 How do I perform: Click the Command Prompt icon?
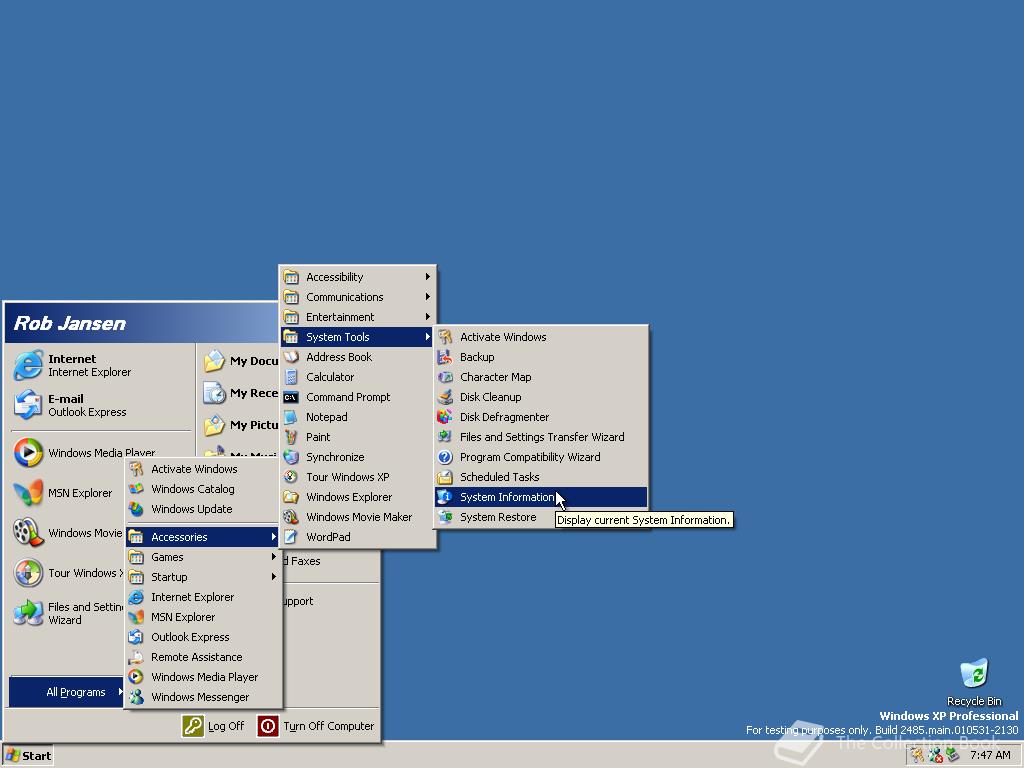291,397
